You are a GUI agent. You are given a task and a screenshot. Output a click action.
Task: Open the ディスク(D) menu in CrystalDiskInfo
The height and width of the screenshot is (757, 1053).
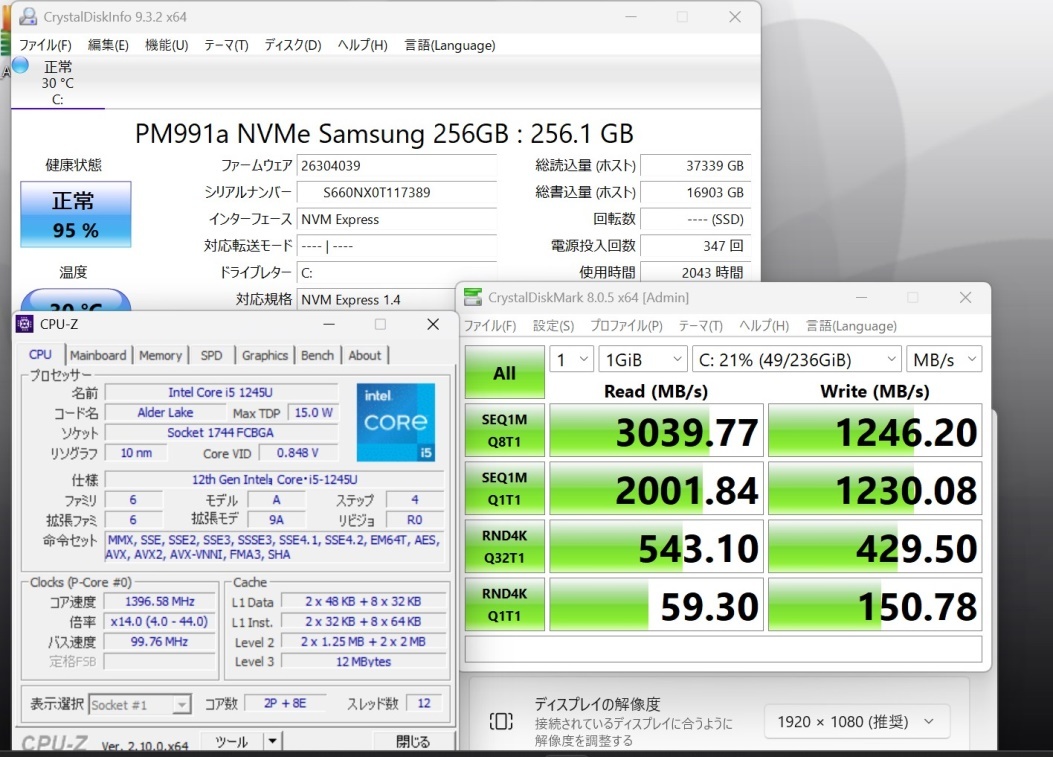point(293,45)
